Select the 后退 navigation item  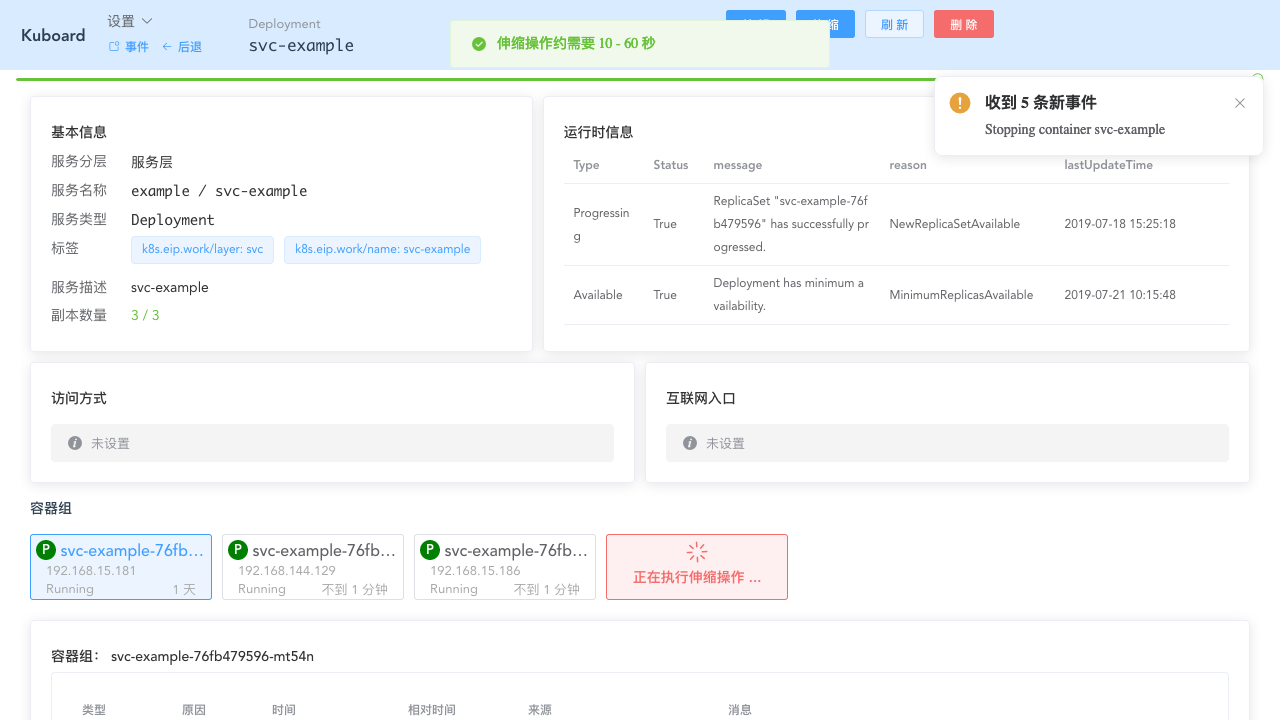pos(190,46)
